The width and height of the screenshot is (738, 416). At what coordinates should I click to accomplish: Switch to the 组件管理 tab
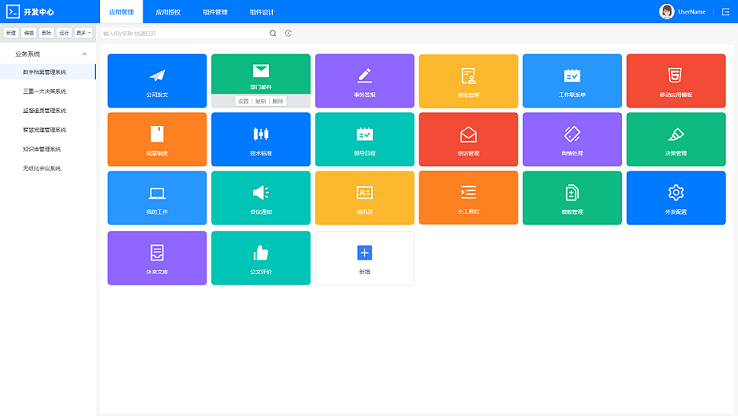tap(214, 11)
